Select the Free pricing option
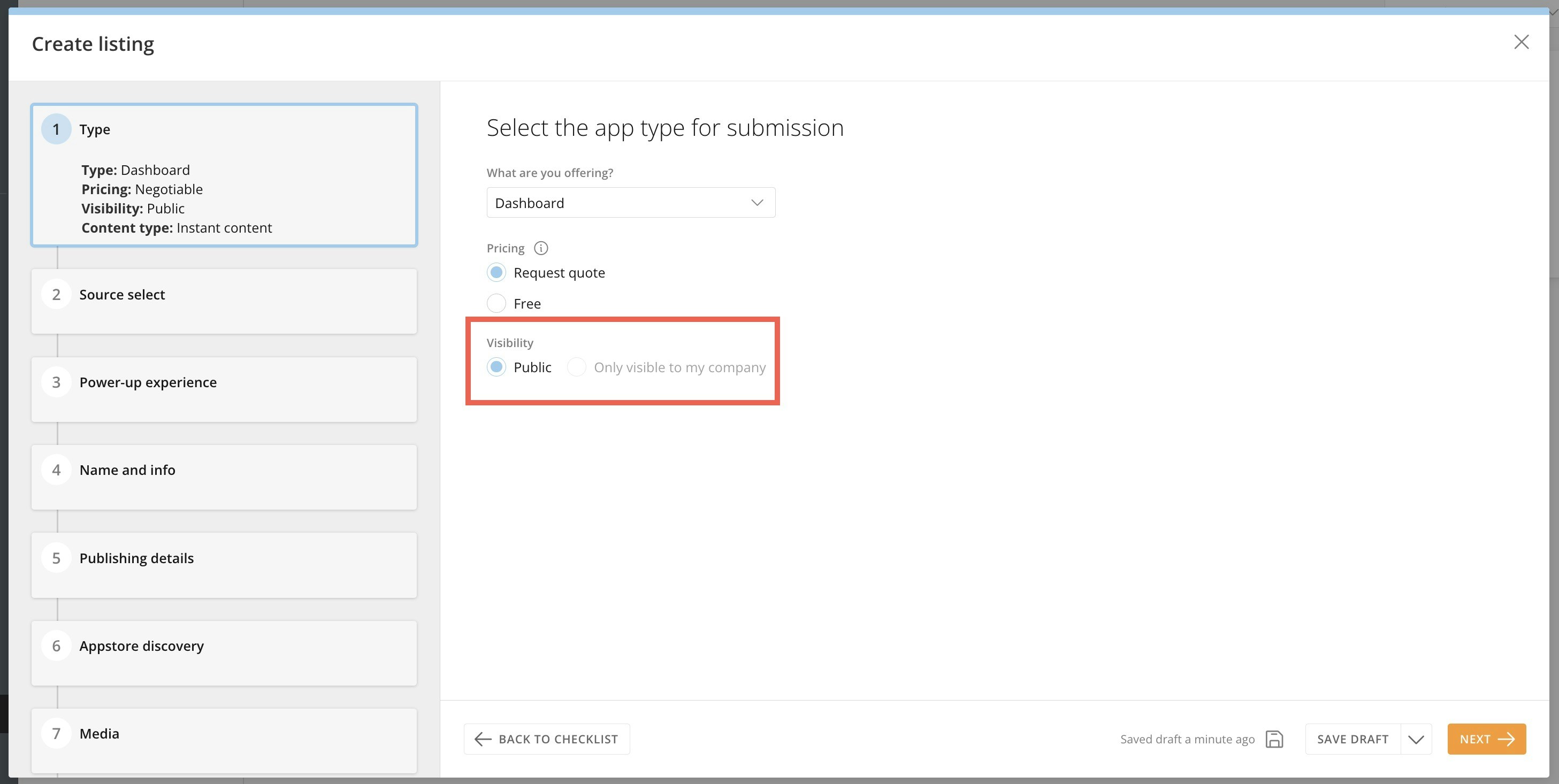 point(496,303)
